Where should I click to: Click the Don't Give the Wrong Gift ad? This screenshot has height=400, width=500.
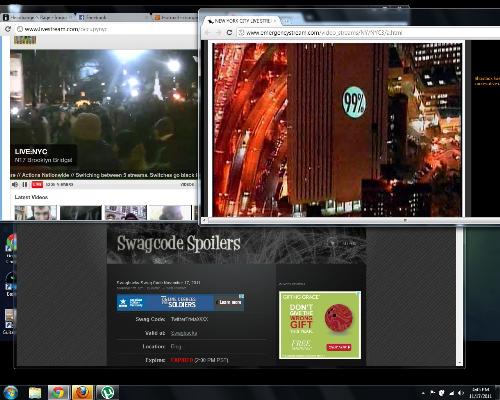[x=320, y=325]
